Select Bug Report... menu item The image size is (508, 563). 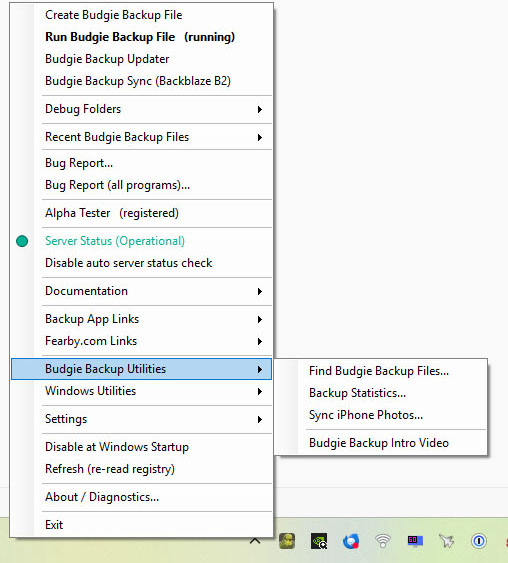[141, 163]
